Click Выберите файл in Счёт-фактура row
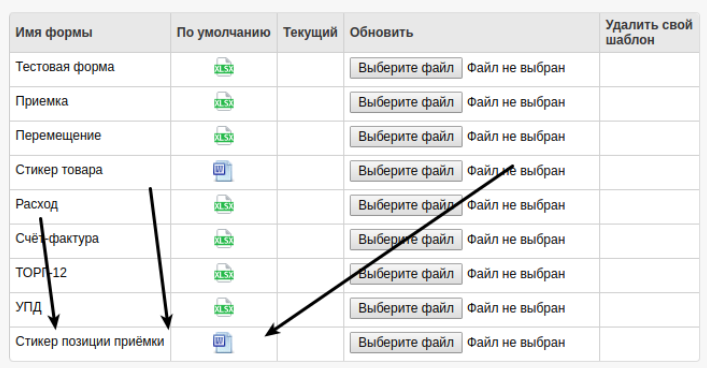The width and height of the screenshot is (707, 368). click(406, 239)
